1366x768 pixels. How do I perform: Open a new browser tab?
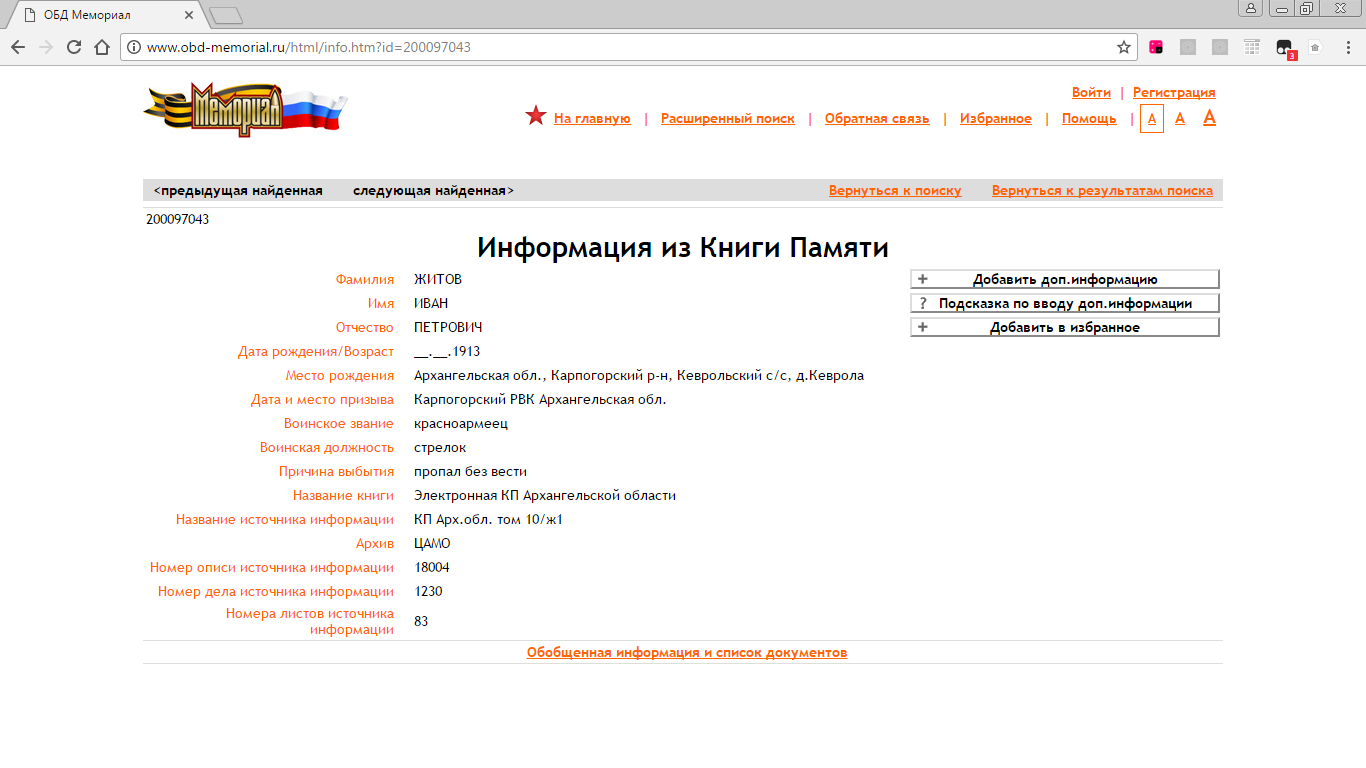point(226,15)
